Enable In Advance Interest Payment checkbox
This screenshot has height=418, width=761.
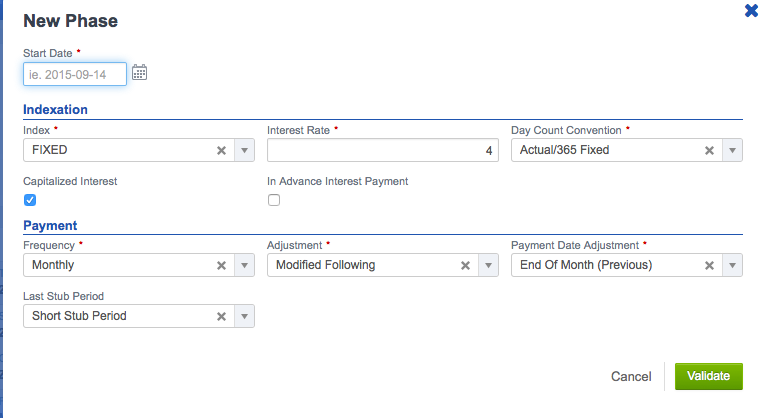click(274, 200)
